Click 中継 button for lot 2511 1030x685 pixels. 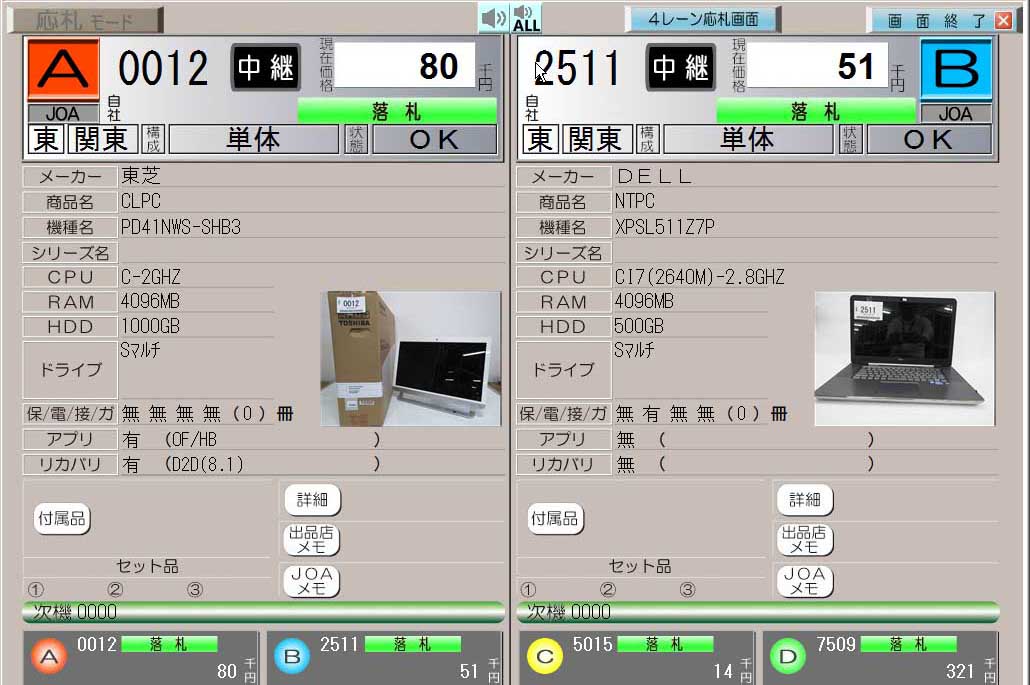[681, 67]
